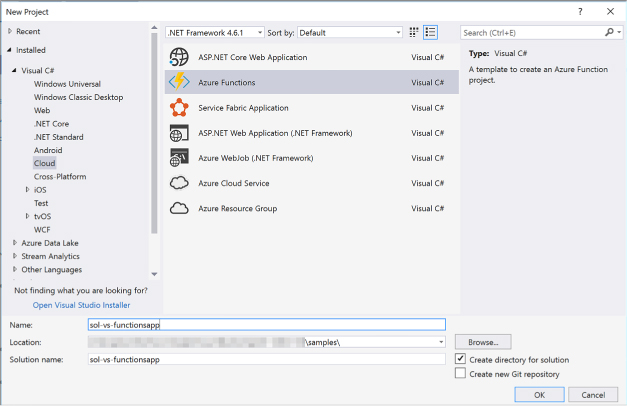Enable Create new Git repository checkbox

pyautogui.click(x=460, y=373)
